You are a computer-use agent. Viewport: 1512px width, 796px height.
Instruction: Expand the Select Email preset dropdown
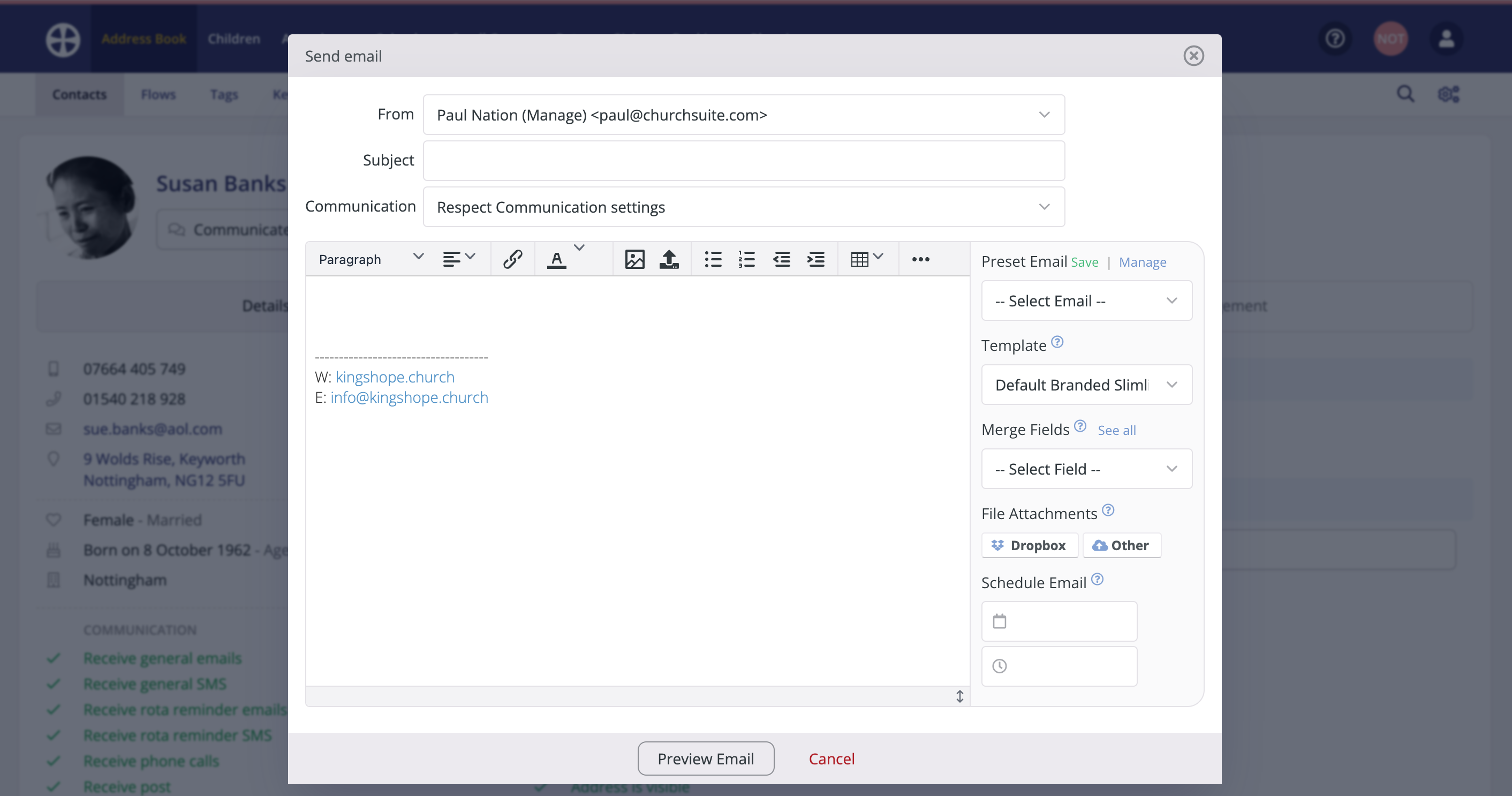(x=1086, y=300)
